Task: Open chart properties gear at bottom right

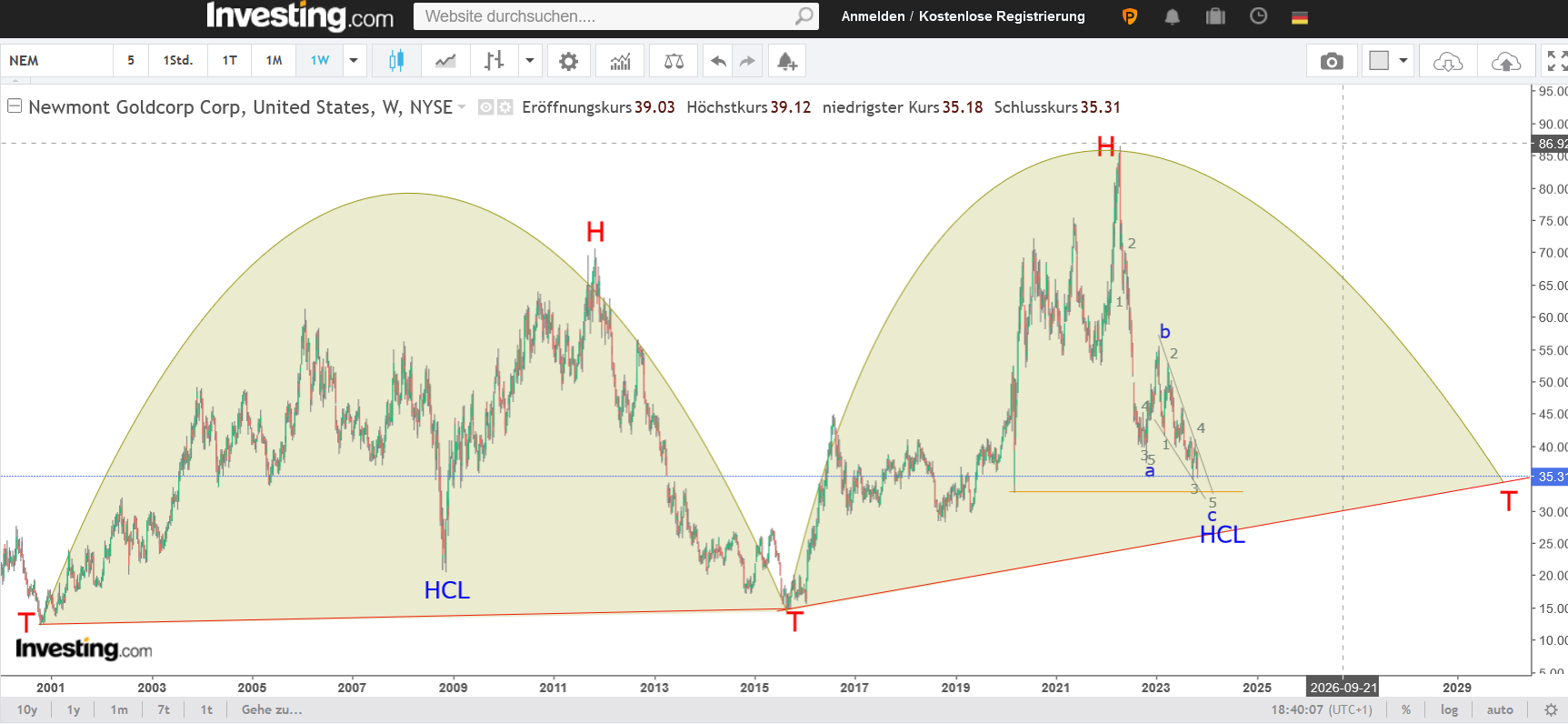Action: [x=1551, y=709]
